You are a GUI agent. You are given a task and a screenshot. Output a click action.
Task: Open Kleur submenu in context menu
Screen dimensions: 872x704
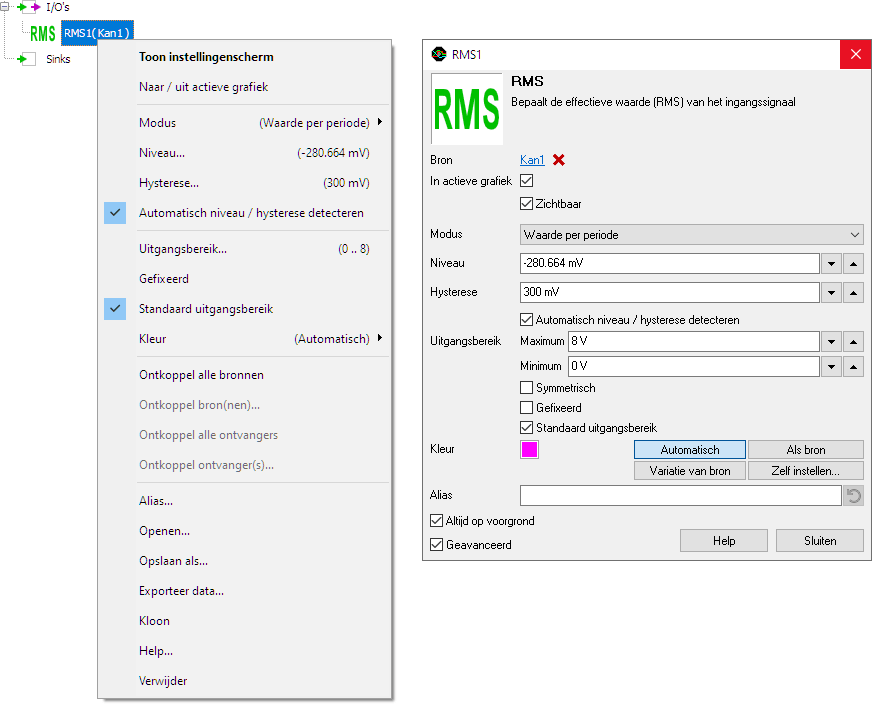[245, 339]
